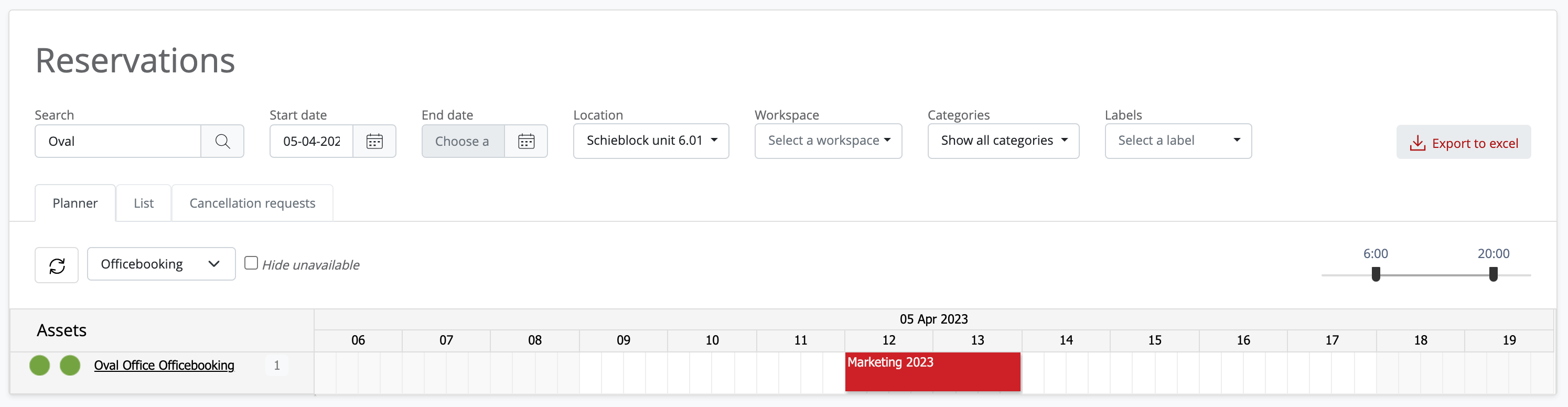Click the Export to excel button
Screen dimensions: 1568x407
tap(1463, 142)
